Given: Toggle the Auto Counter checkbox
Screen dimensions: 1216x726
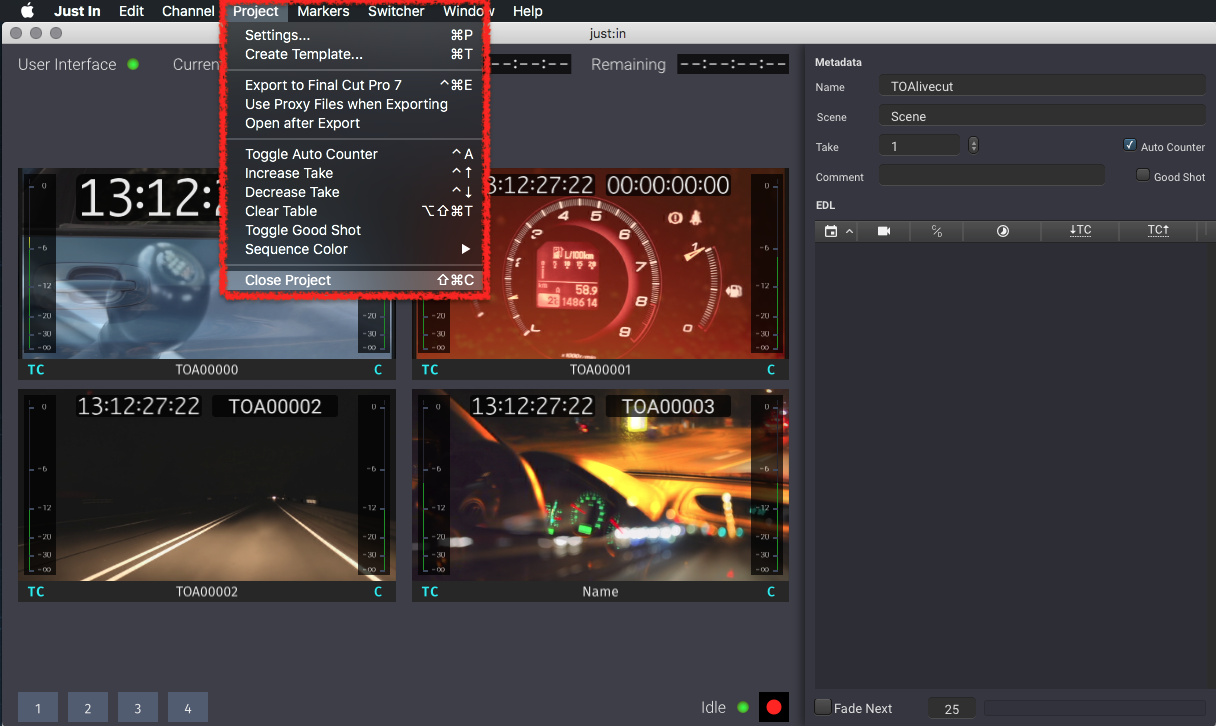Looking at the screenshot, I should point(1130,145).
